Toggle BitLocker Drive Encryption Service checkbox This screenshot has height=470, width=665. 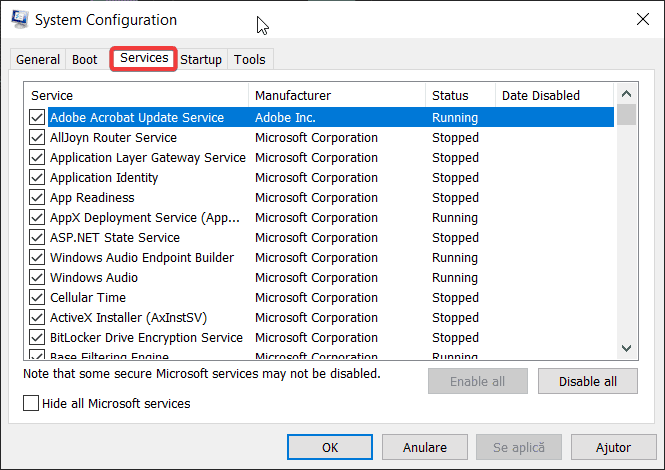37,338
